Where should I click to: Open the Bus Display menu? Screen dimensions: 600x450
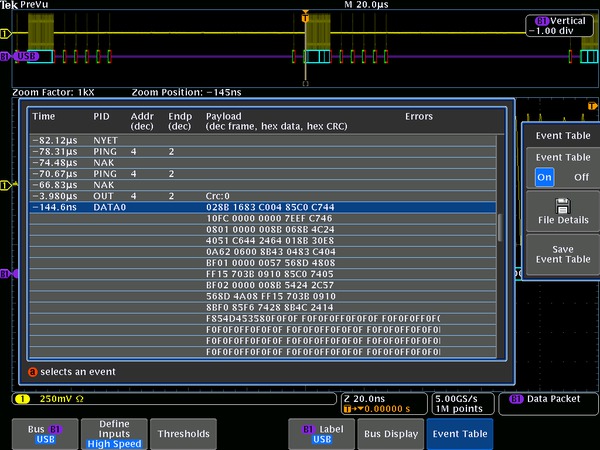point(390,433)
